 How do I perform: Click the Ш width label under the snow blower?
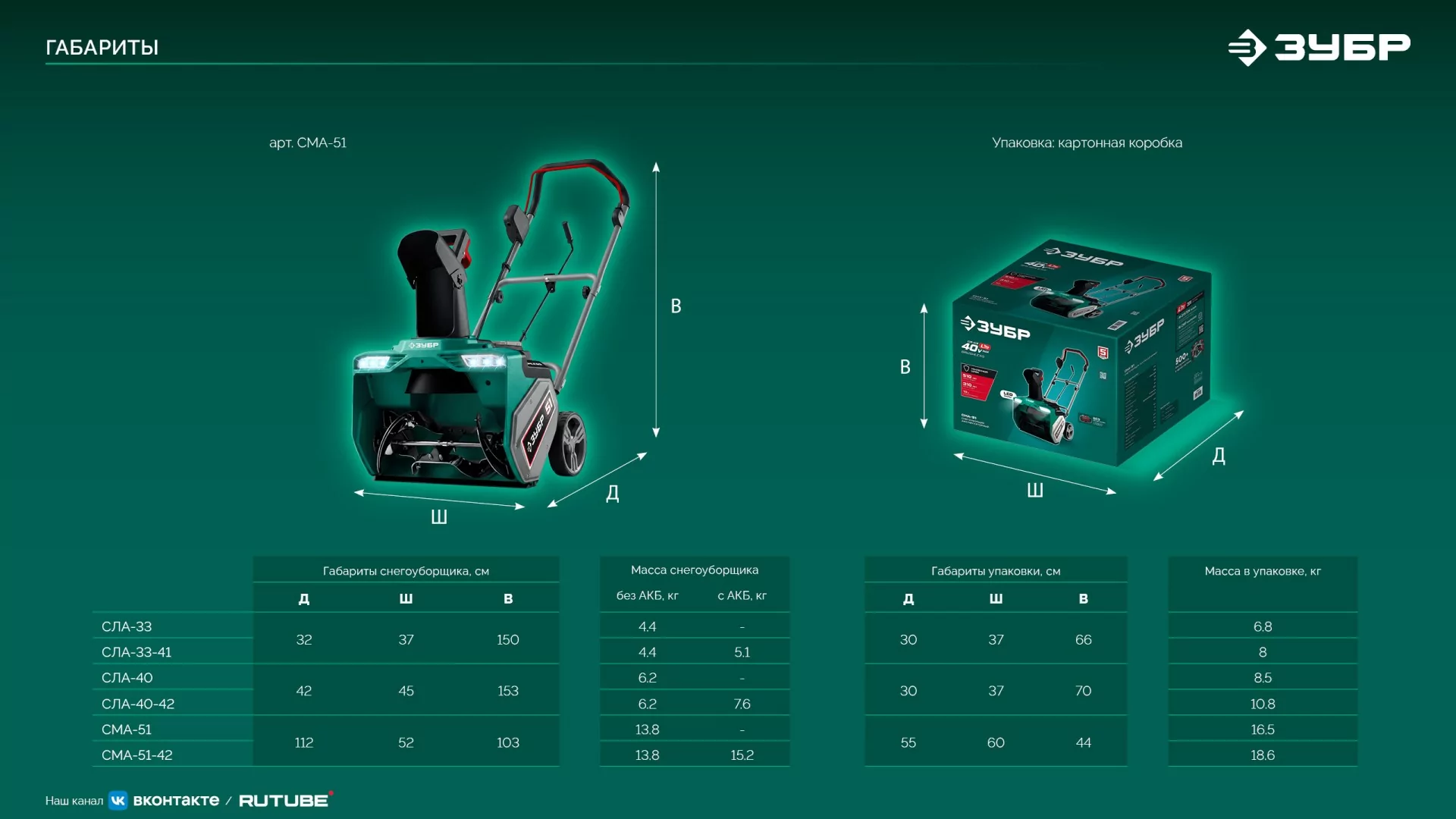439,517
